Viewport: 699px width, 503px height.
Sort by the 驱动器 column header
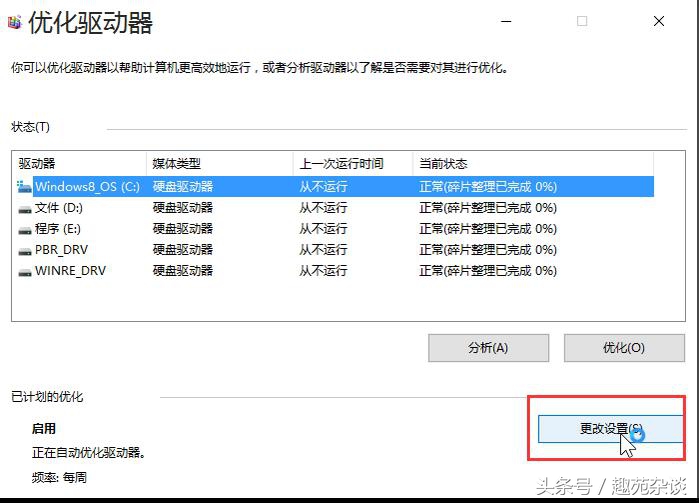[x=79, y=164]
